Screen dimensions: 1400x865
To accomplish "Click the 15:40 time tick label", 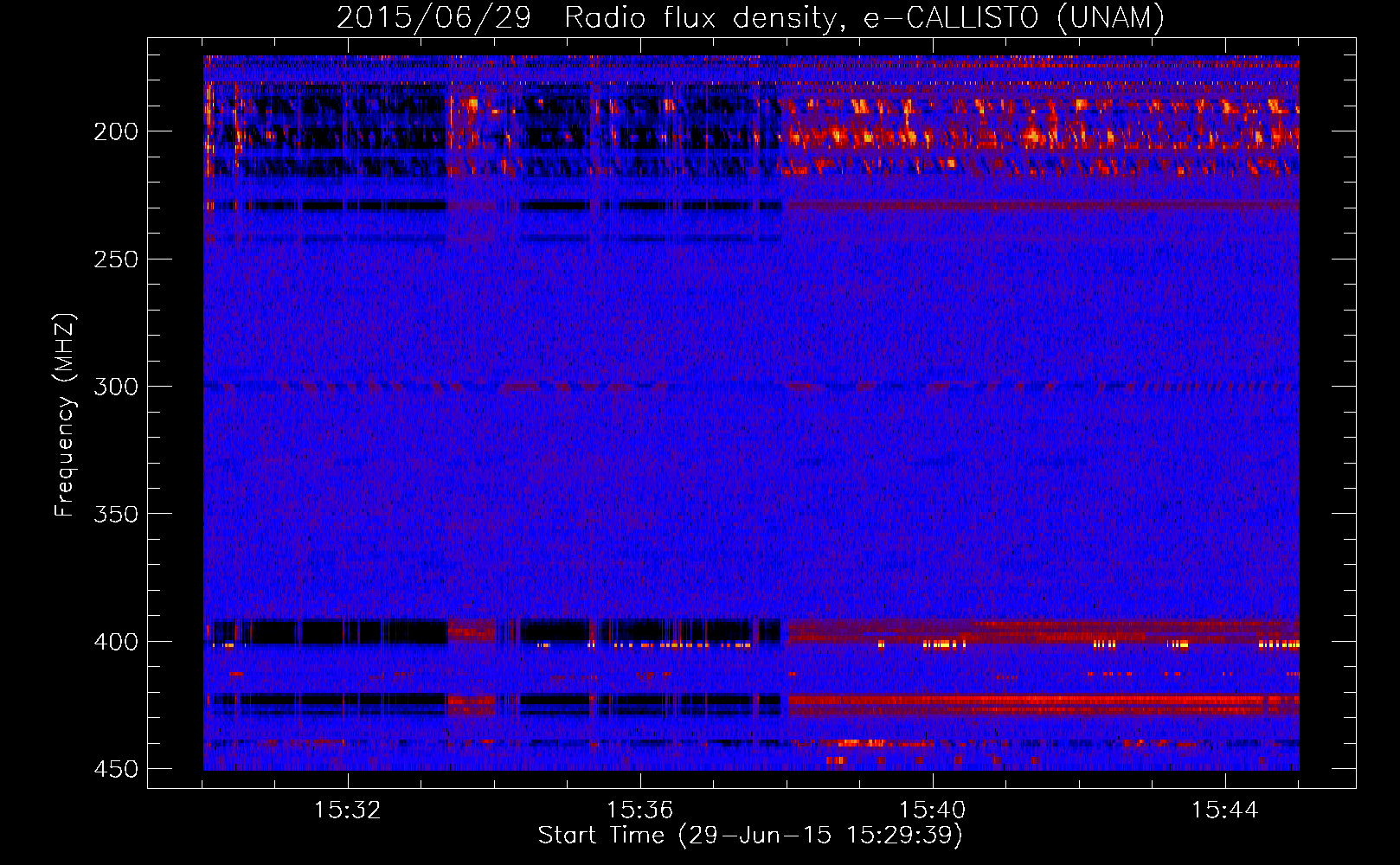I will [x=932, y=811].
